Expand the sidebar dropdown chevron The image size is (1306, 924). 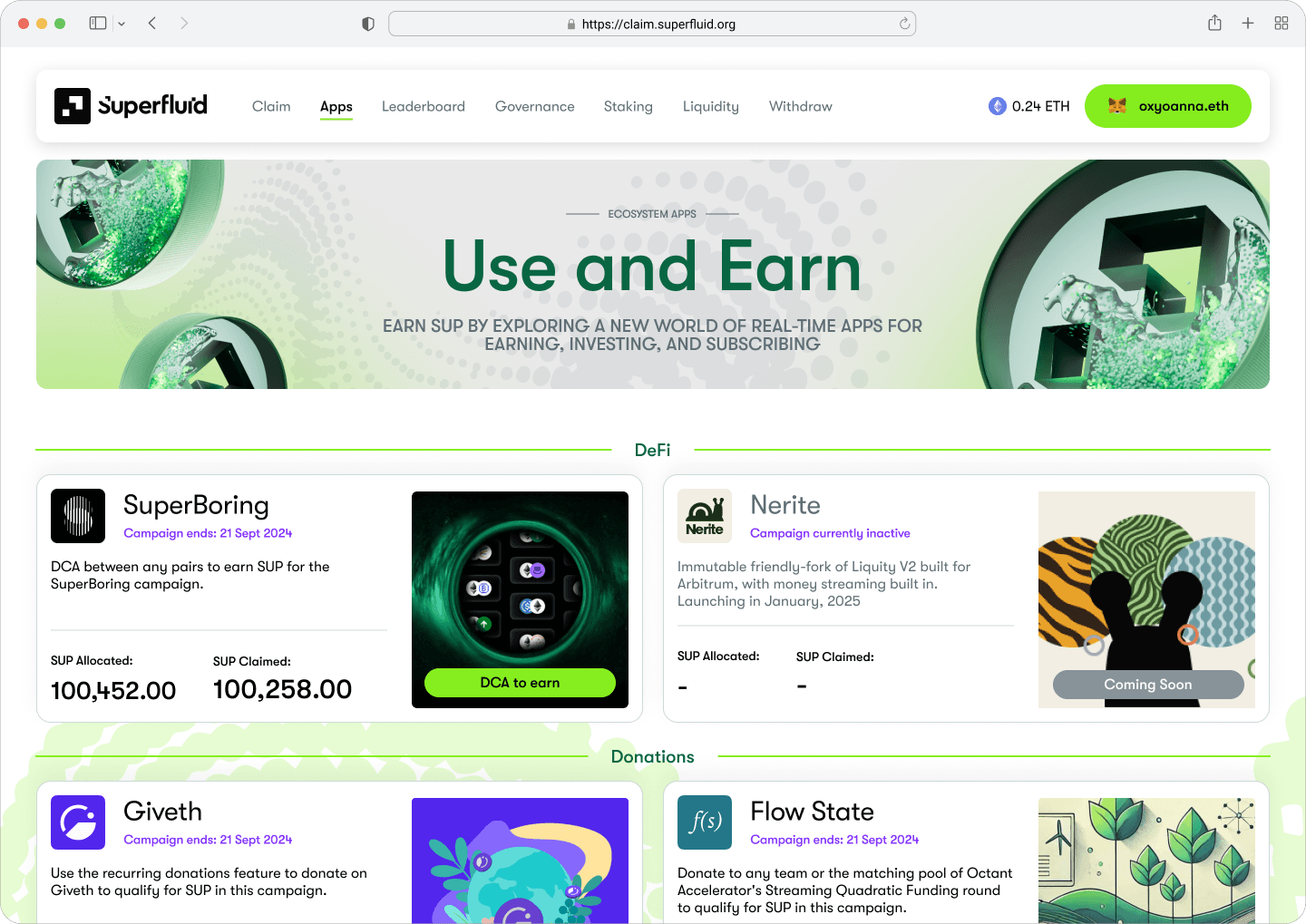[122, 24]
